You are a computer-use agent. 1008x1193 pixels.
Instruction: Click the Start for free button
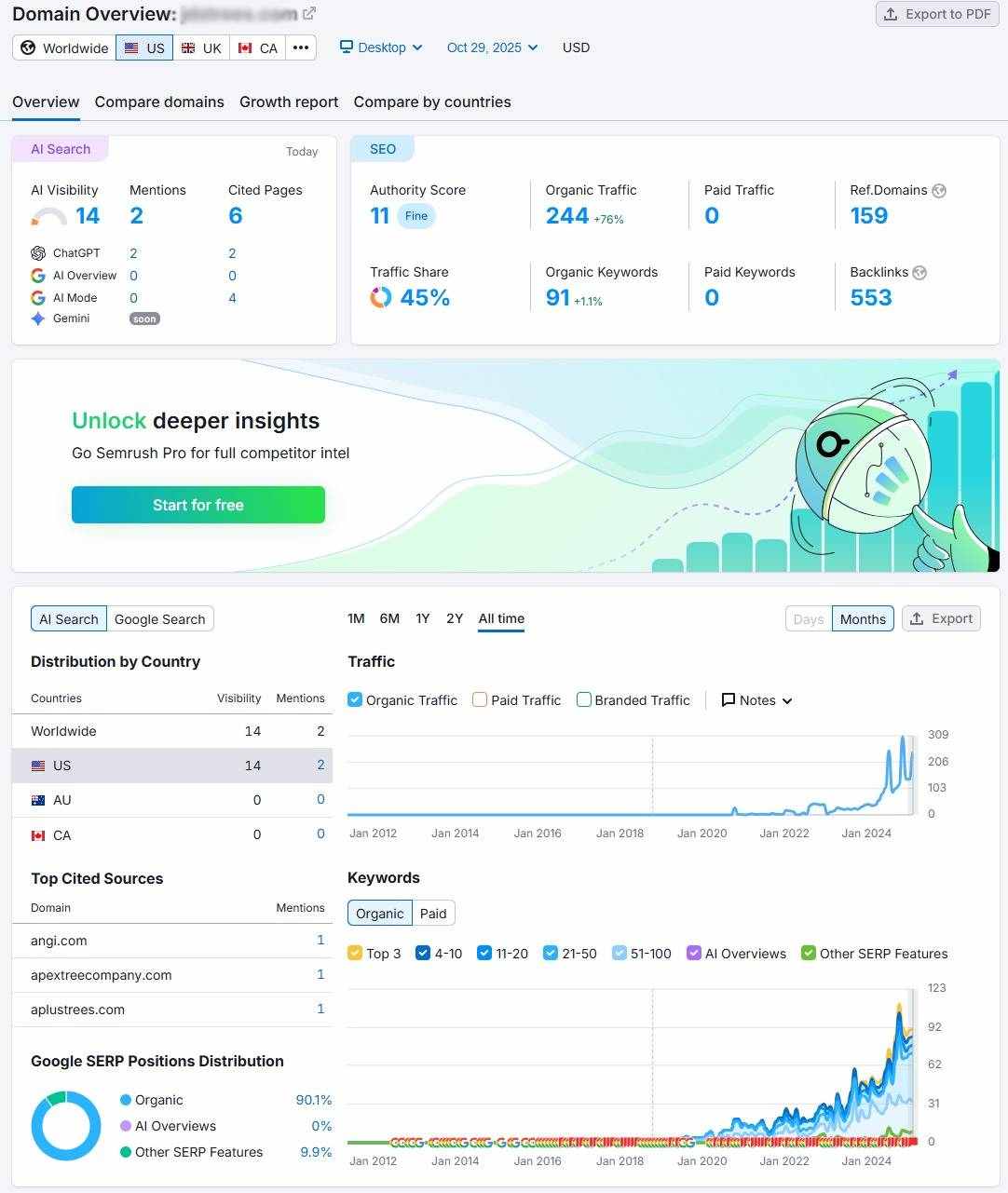(x=198, y=505)
